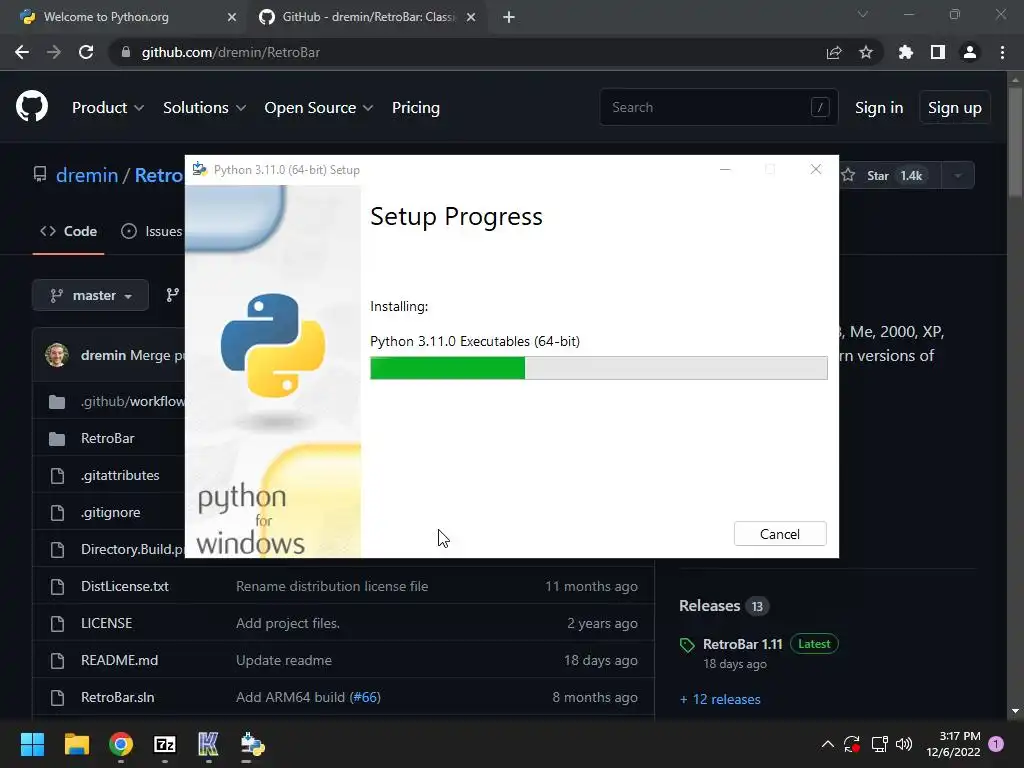Open a new browser tab
Viewport: 1024px width, 768px height.
pos(509,17)
